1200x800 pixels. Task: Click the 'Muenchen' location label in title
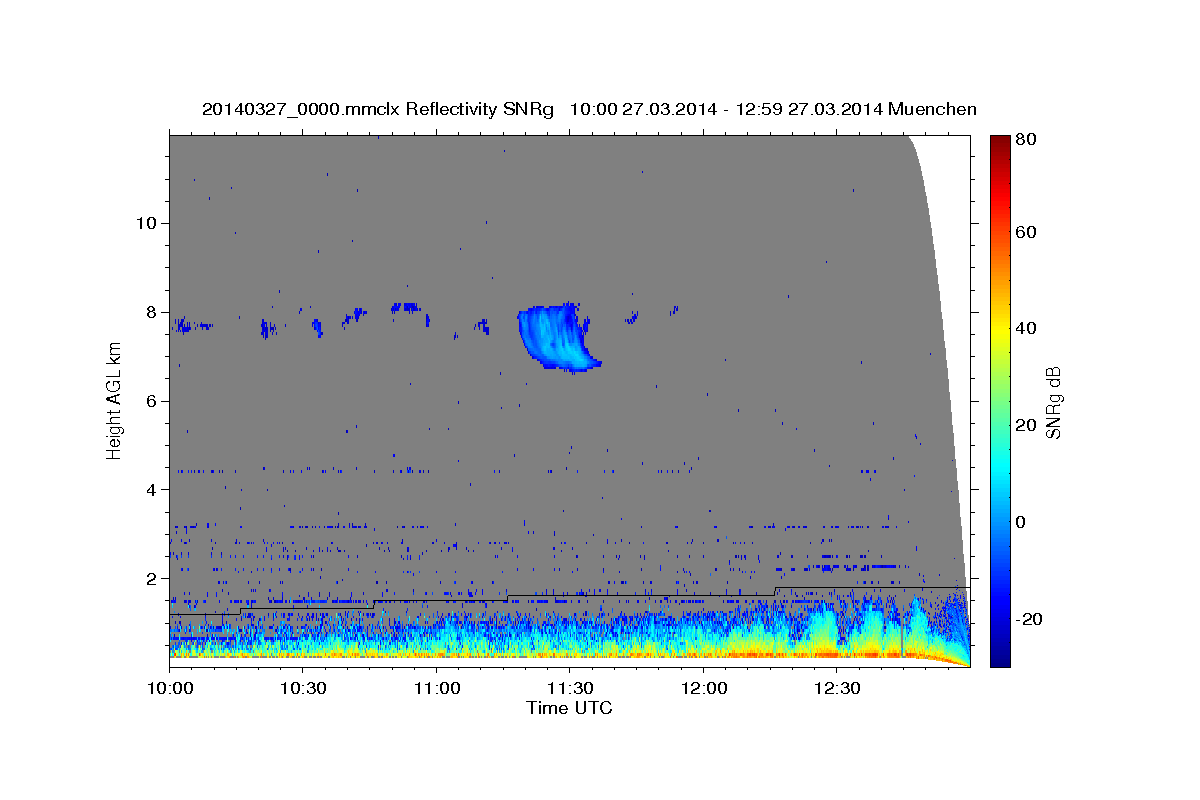pos(932,109)
